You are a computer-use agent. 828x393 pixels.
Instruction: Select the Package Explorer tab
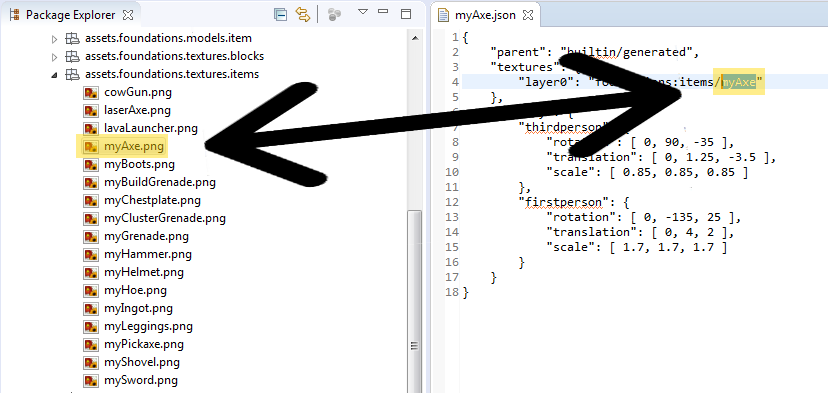coord(70,15)
